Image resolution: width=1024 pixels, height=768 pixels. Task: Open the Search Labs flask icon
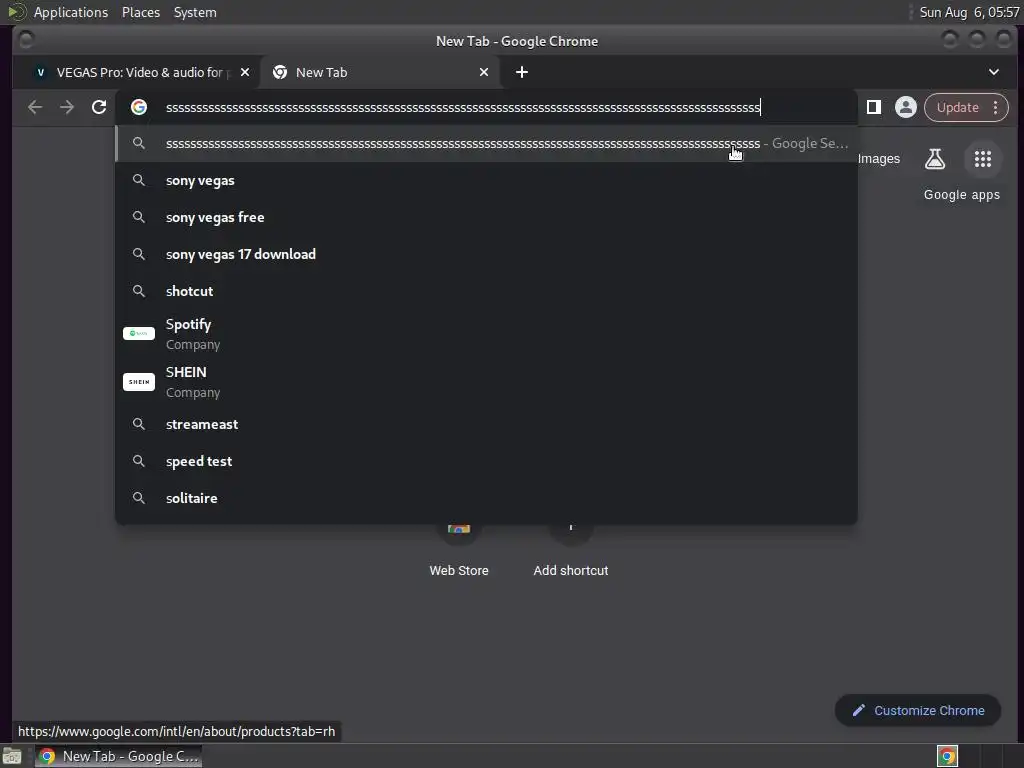(x=935, y=159)
